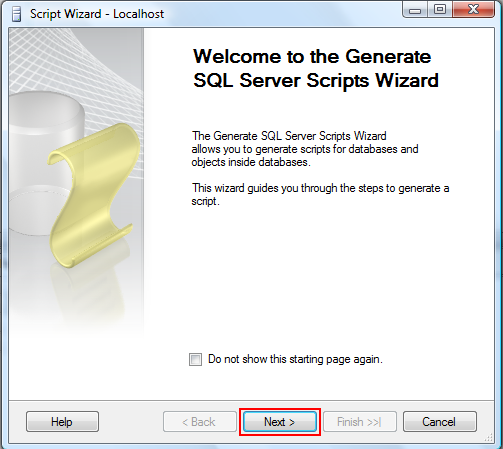Click the paragraph about generating scripts for databases
The image size is (503, 449).
pos(305,149)
